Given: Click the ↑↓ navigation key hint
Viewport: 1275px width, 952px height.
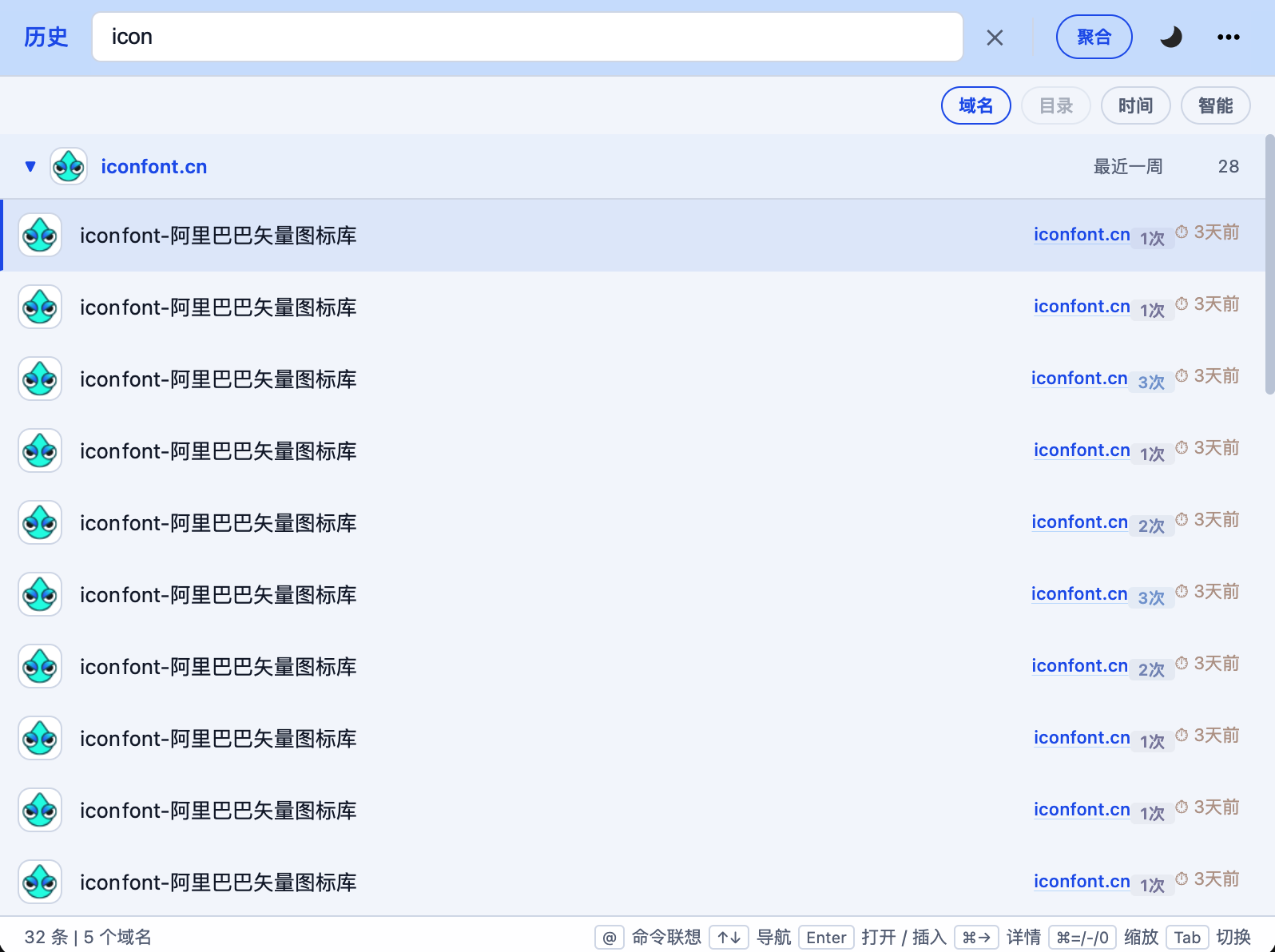Looking at the screenshot, I should coord(729,937).
